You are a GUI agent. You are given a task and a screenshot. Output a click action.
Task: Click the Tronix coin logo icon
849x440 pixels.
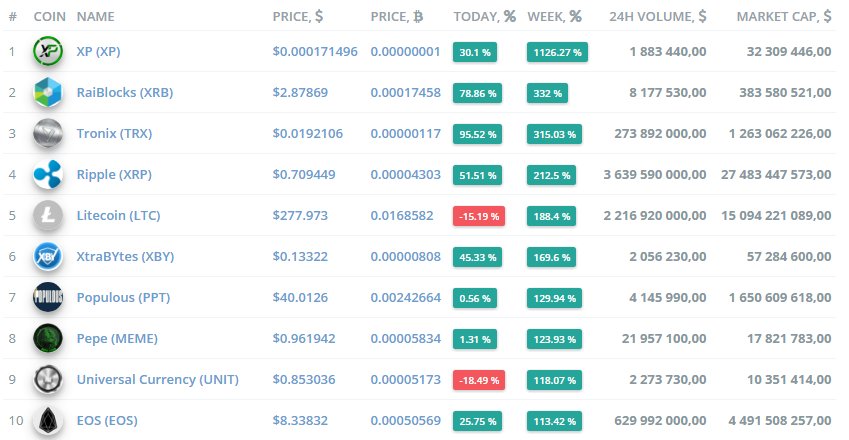pyautogui.click(x=48, y=134)
